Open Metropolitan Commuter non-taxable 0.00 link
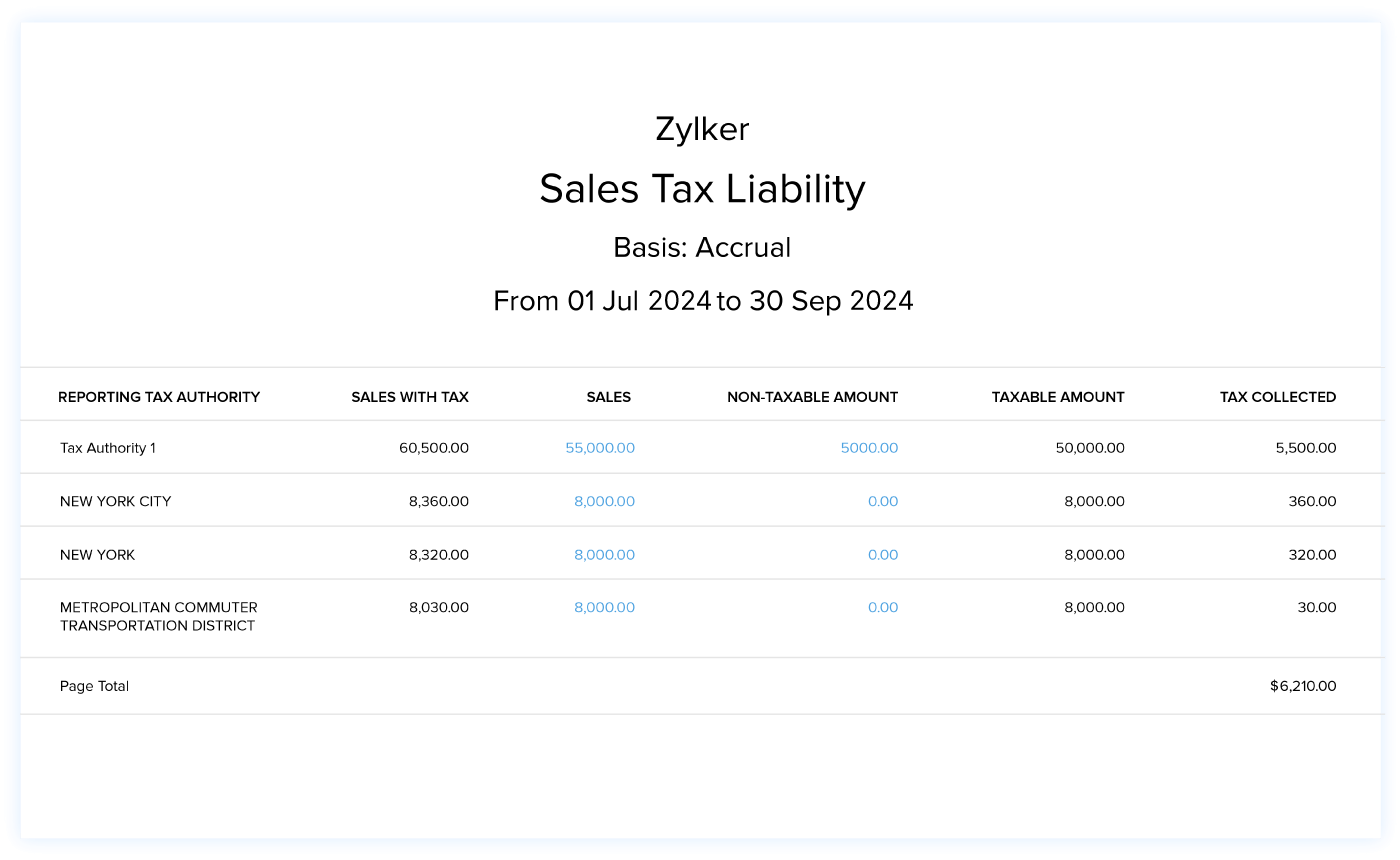Image resolution: width=1400 pixels, height=860 pixels. click(883, 607)
